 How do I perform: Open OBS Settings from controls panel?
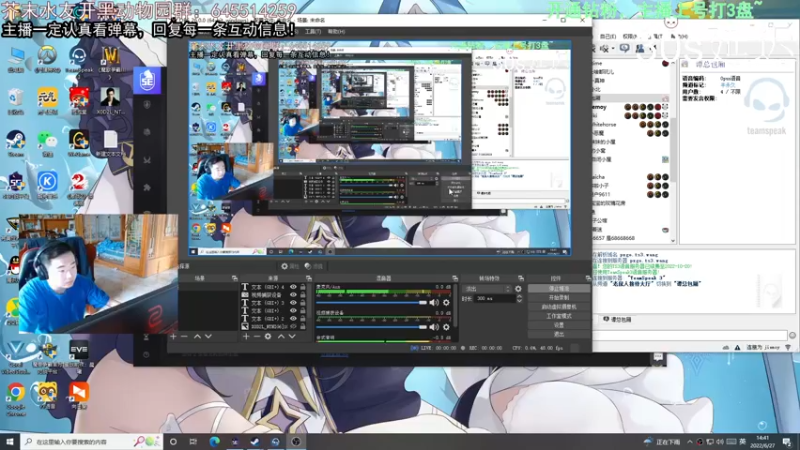(559, 325)
